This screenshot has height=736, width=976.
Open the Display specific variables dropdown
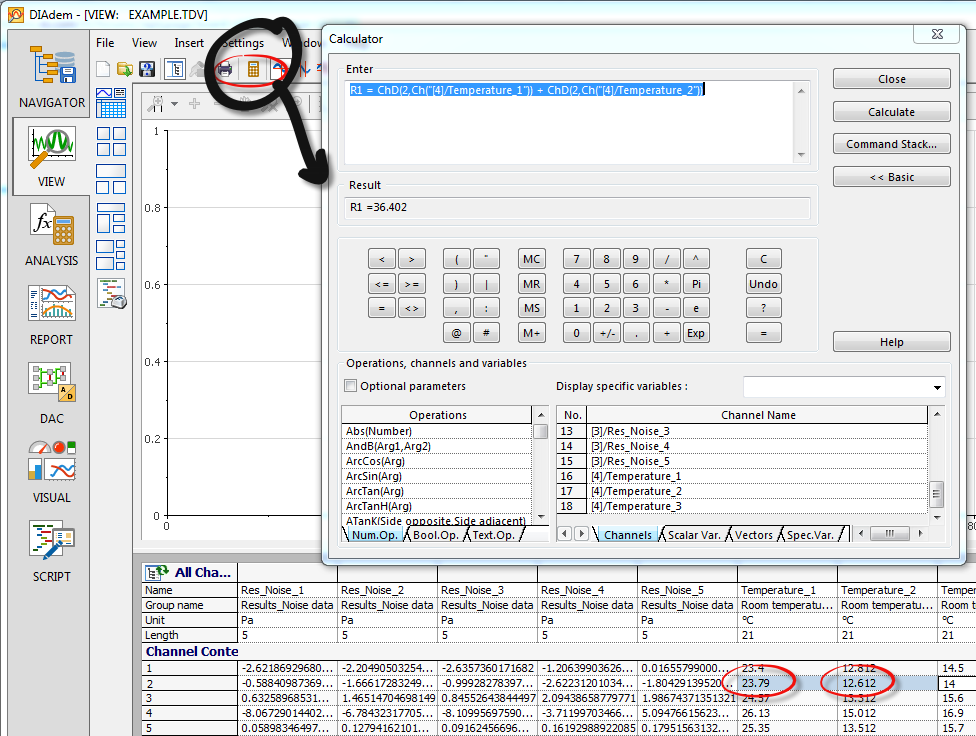pos(937,387)
